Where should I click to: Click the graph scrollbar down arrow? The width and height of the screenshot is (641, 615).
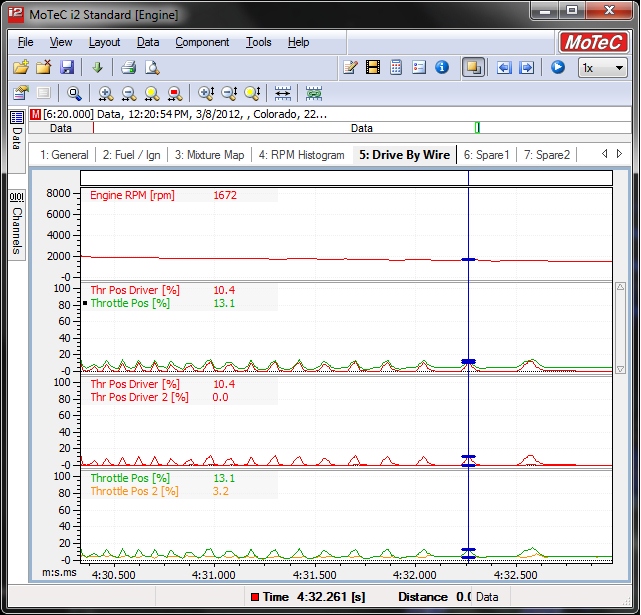(620, 369)
